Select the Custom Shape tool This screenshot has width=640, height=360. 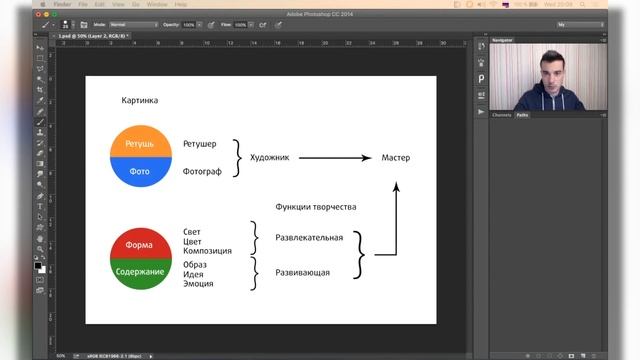[40, 227]
